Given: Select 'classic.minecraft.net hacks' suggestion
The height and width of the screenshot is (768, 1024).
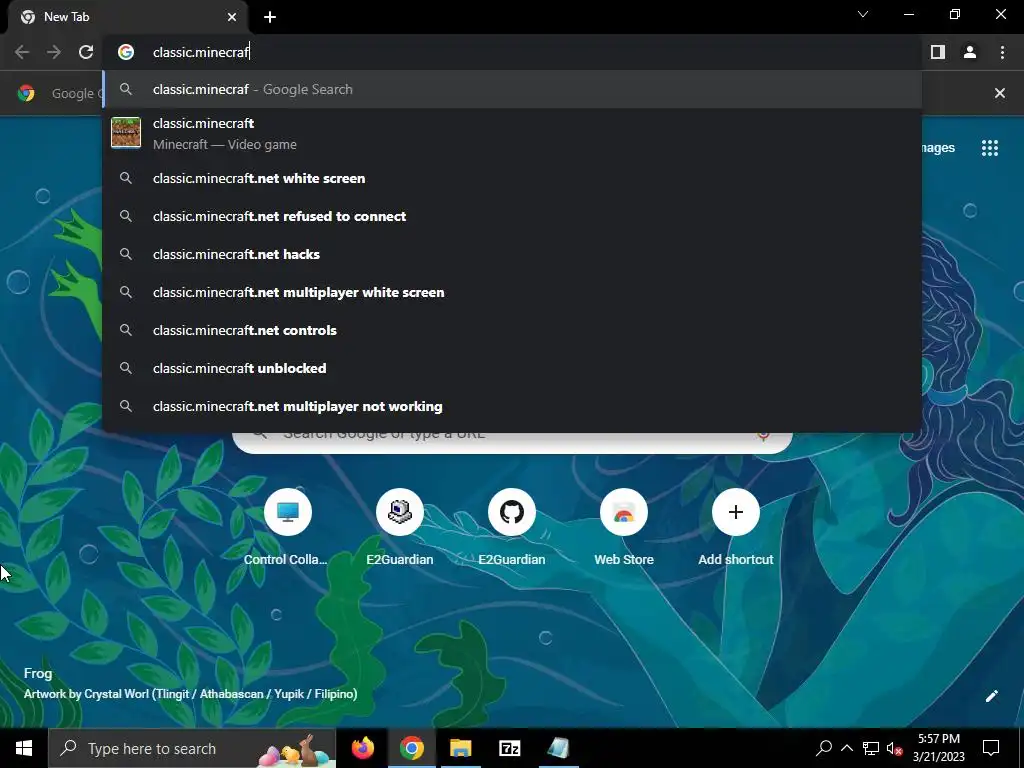Looking at the screenshot, I should click(x=513, y=254).
